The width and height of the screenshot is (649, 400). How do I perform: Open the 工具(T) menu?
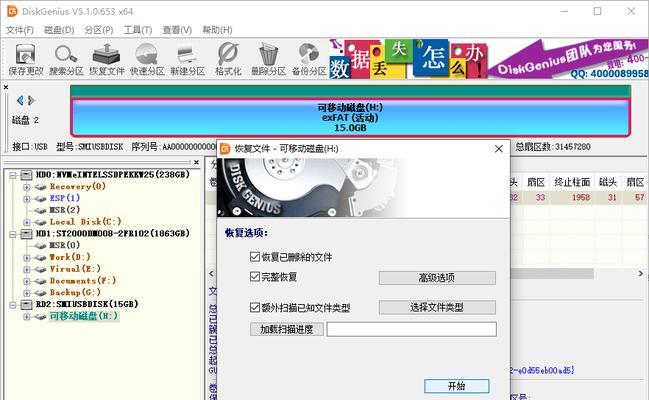[137, 30]
